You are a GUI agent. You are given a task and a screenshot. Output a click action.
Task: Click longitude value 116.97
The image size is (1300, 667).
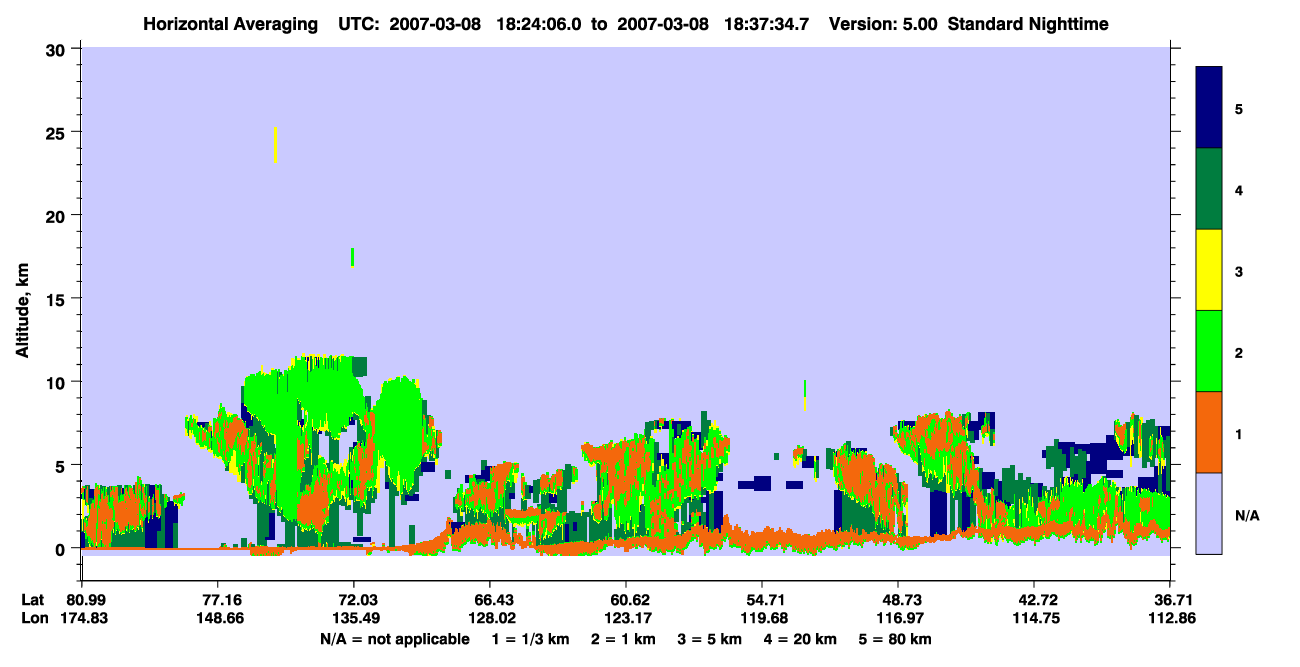(898, 618)
